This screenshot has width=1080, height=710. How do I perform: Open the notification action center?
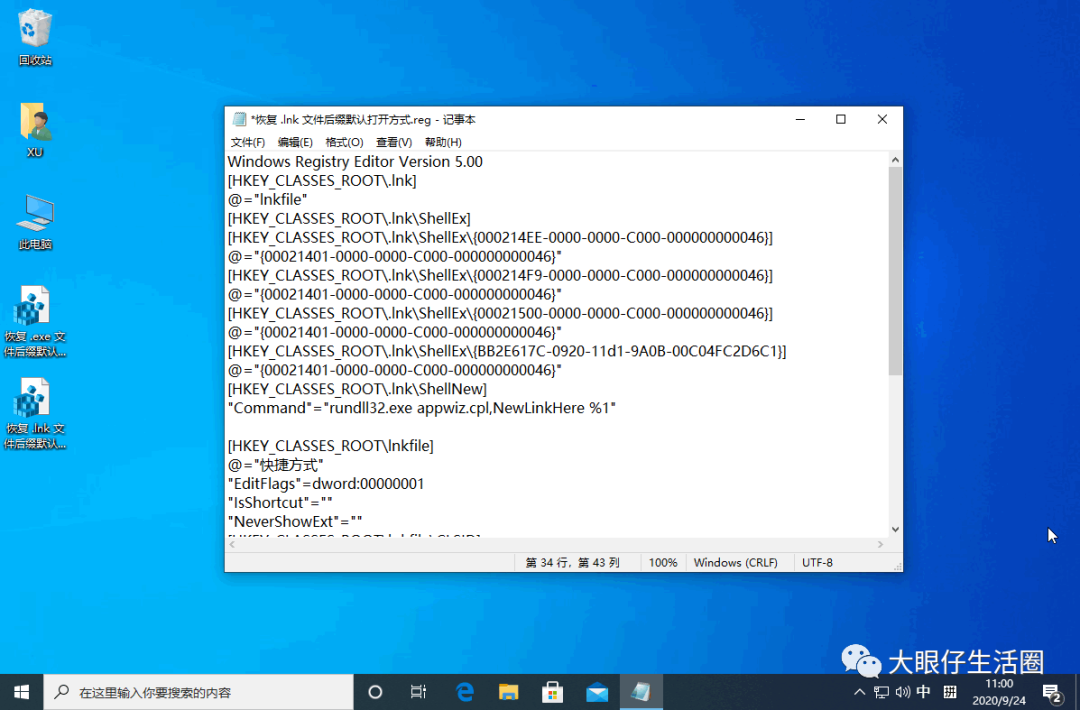click(1052, 693)
